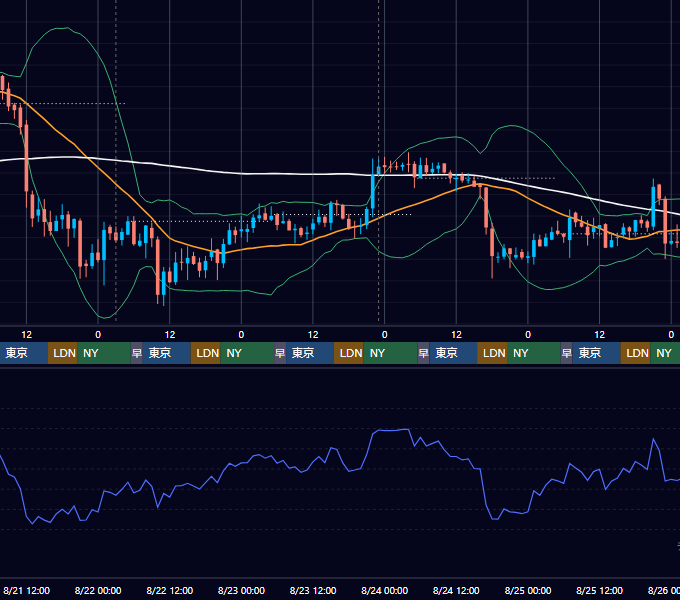Click the NY session block at 8/22 00:00
The width and height of the screenshot is (680, 600).
point(104,353)
